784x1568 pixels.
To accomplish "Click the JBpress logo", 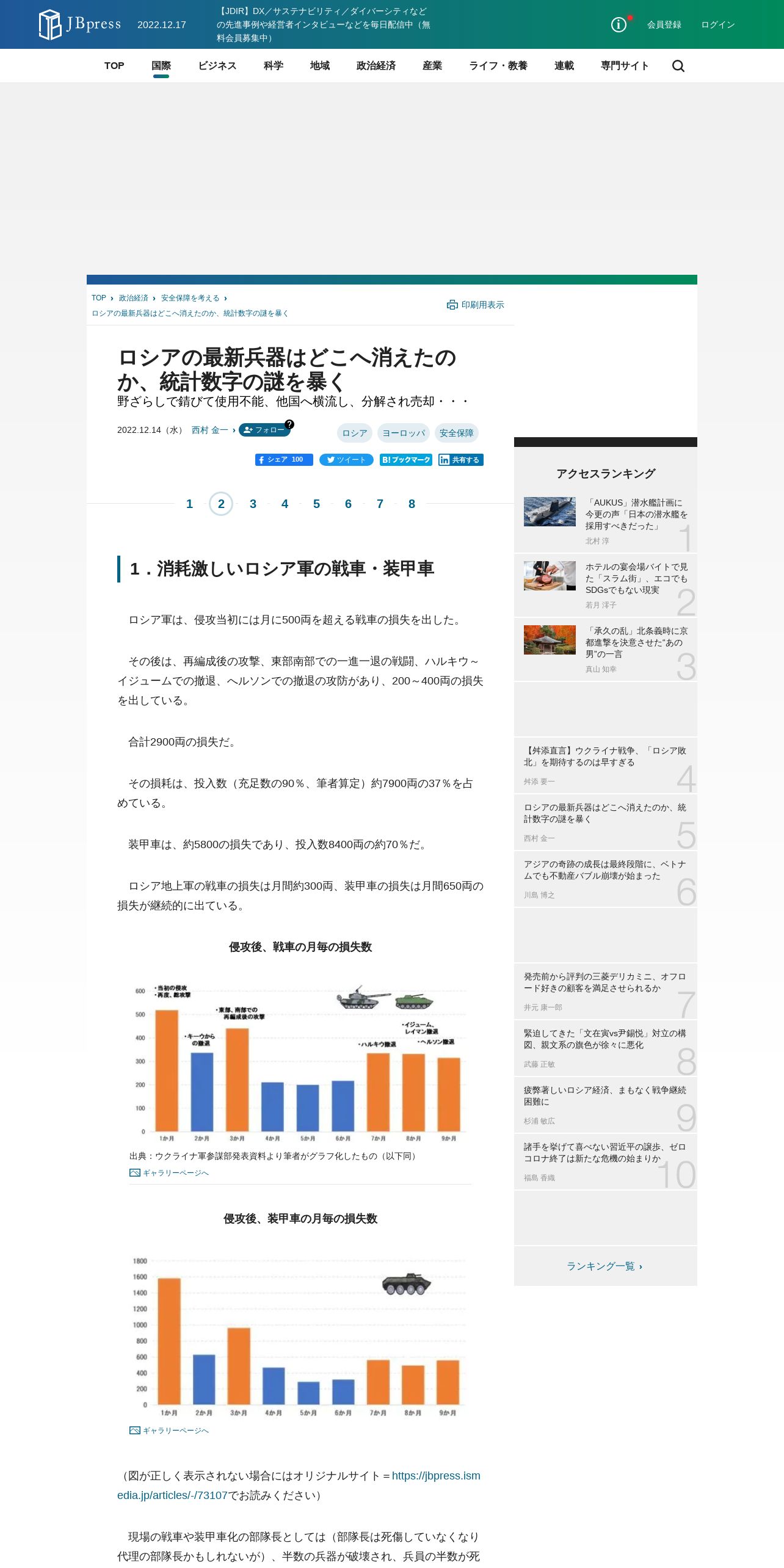I will (80, 24).
